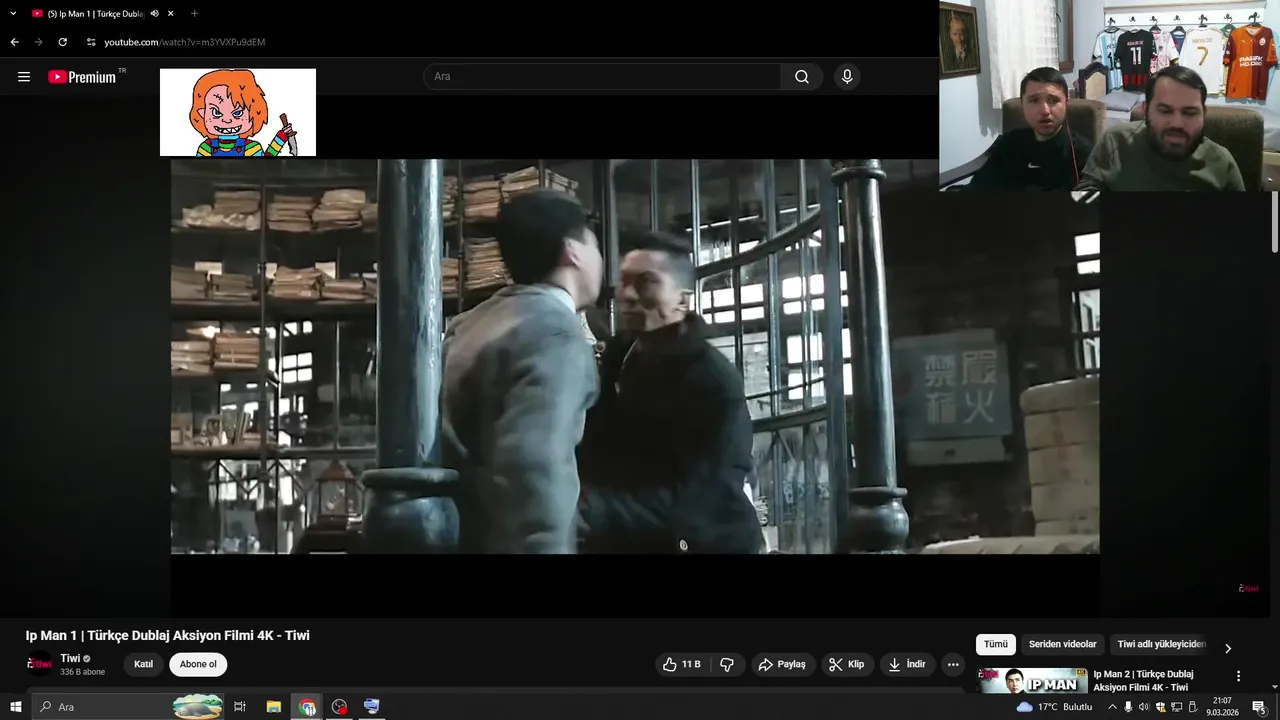Open a new browser tab
This screenshot has height=720, width=1280.
point(194,14)
